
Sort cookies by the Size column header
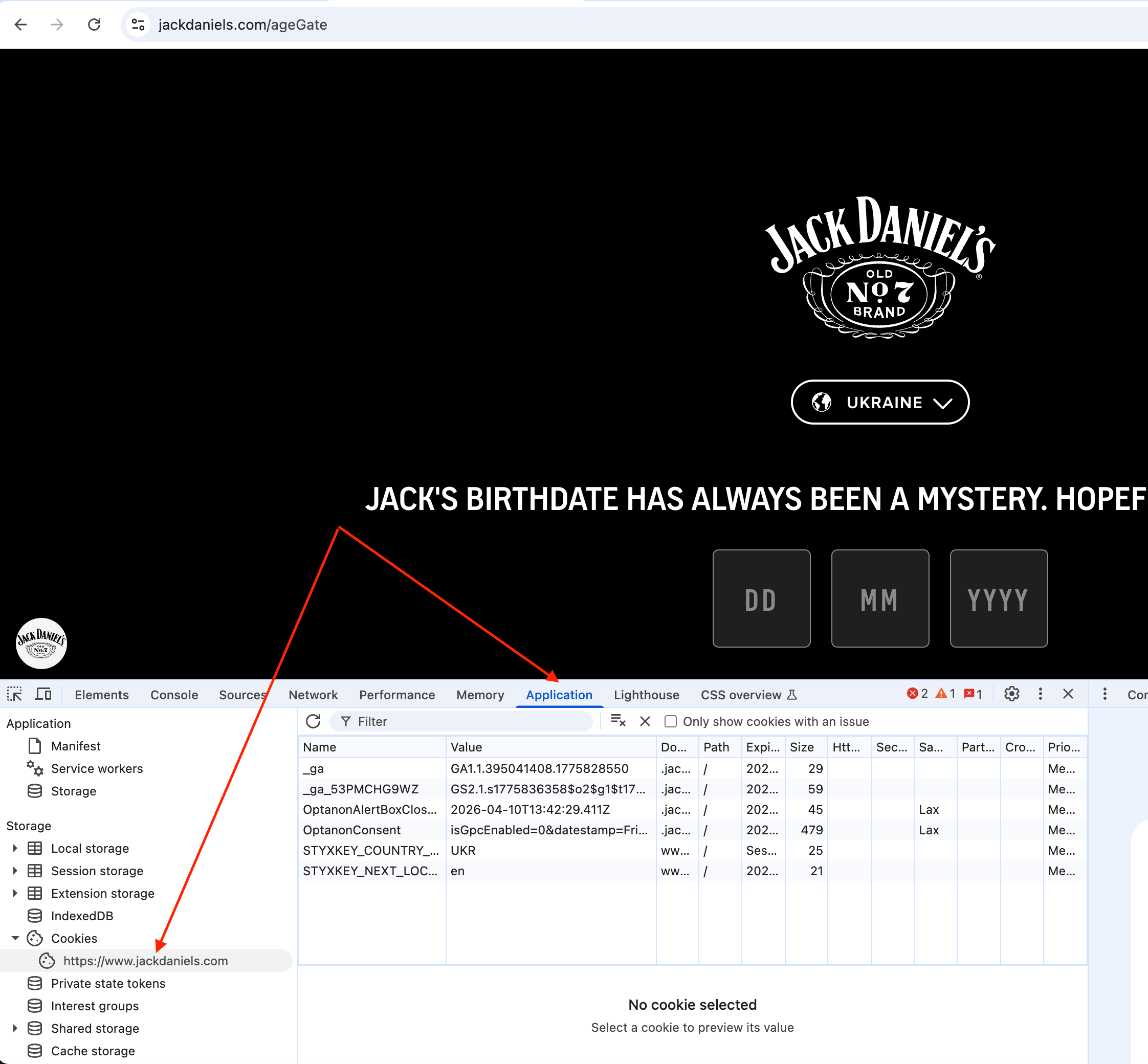pos(806,747)
